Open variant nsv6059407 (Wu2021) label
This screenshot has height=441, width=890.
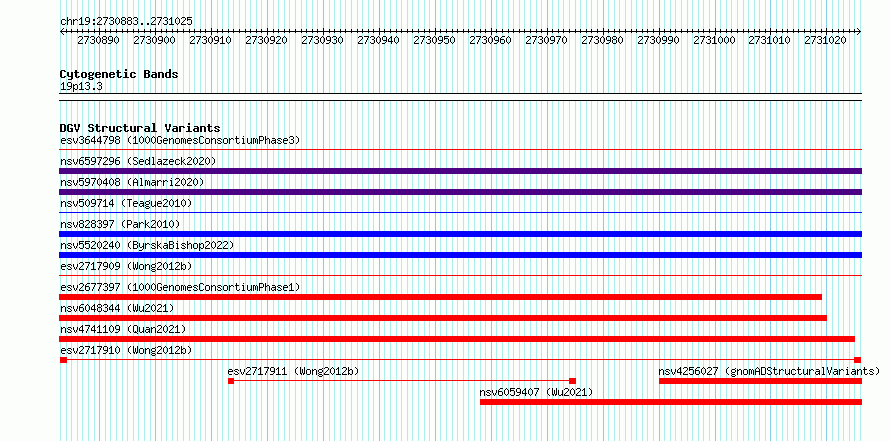[536, 392]
